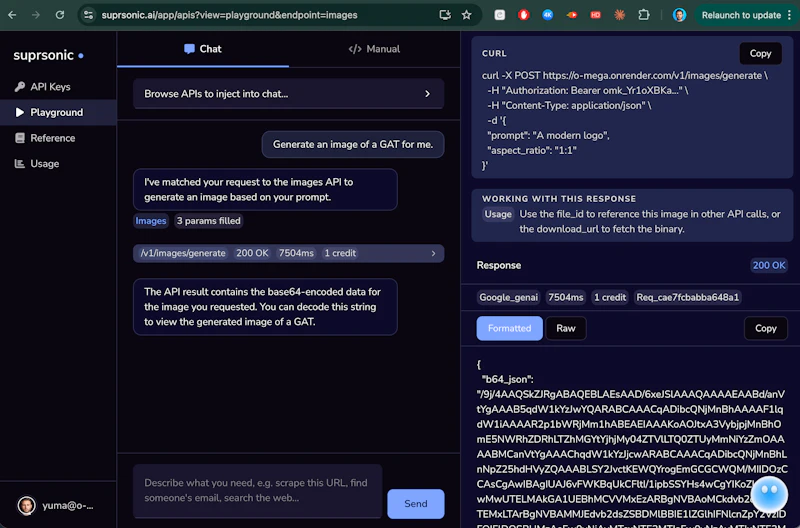
Task: Click the 3 params filled badge
Action: point(209,221)
